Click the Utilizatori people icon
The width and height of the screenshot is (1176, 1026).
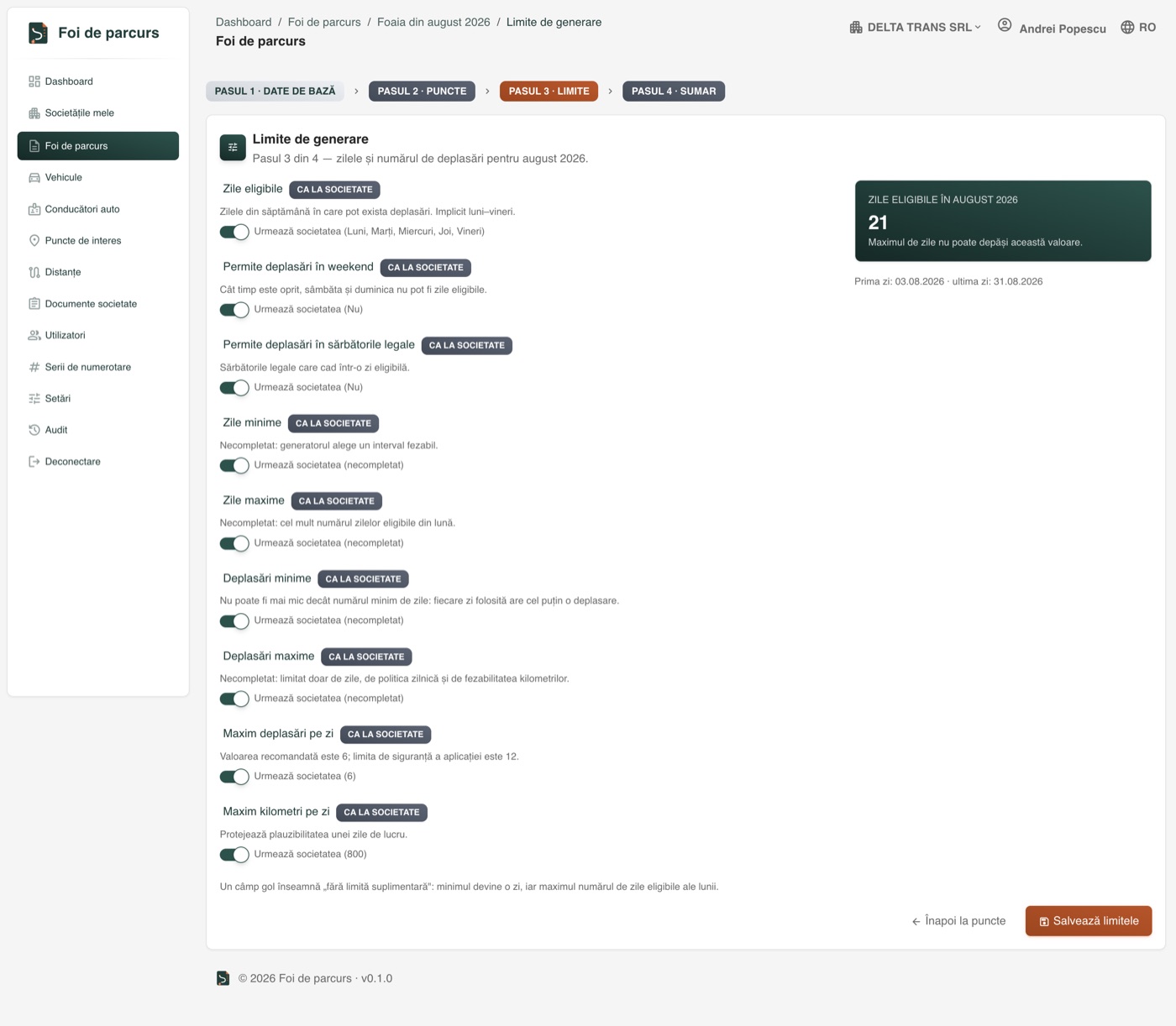click(x=34, y=335)
